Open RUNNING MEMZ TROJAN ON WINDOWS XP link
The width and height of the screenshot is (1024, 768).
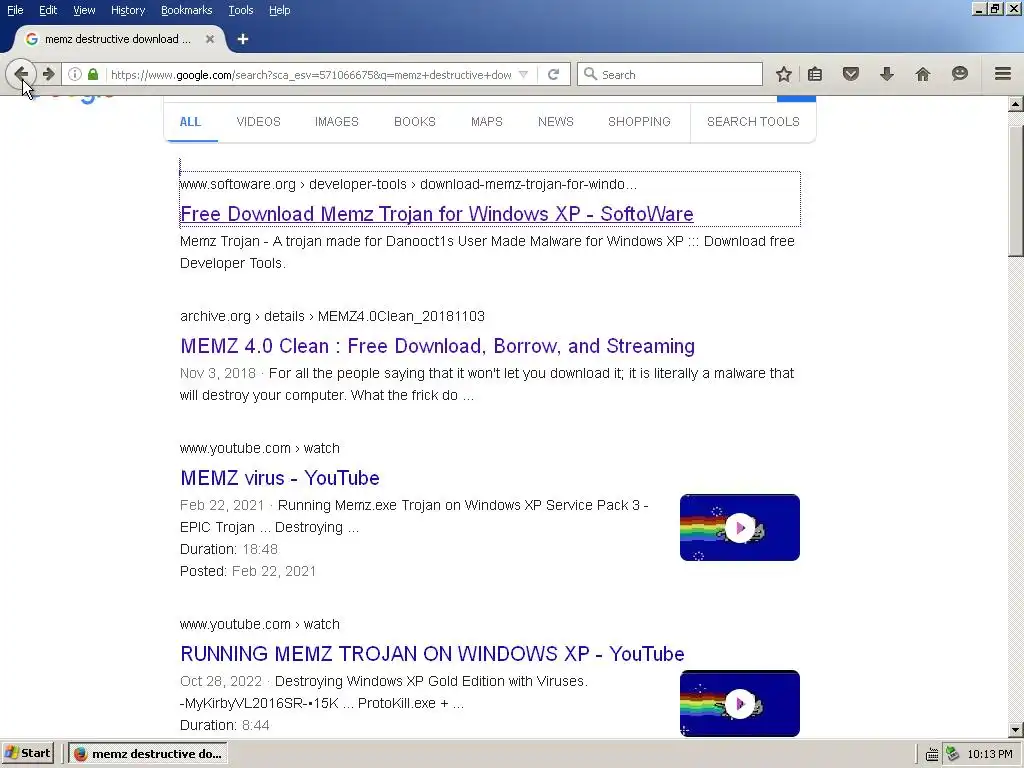[432, 653]
